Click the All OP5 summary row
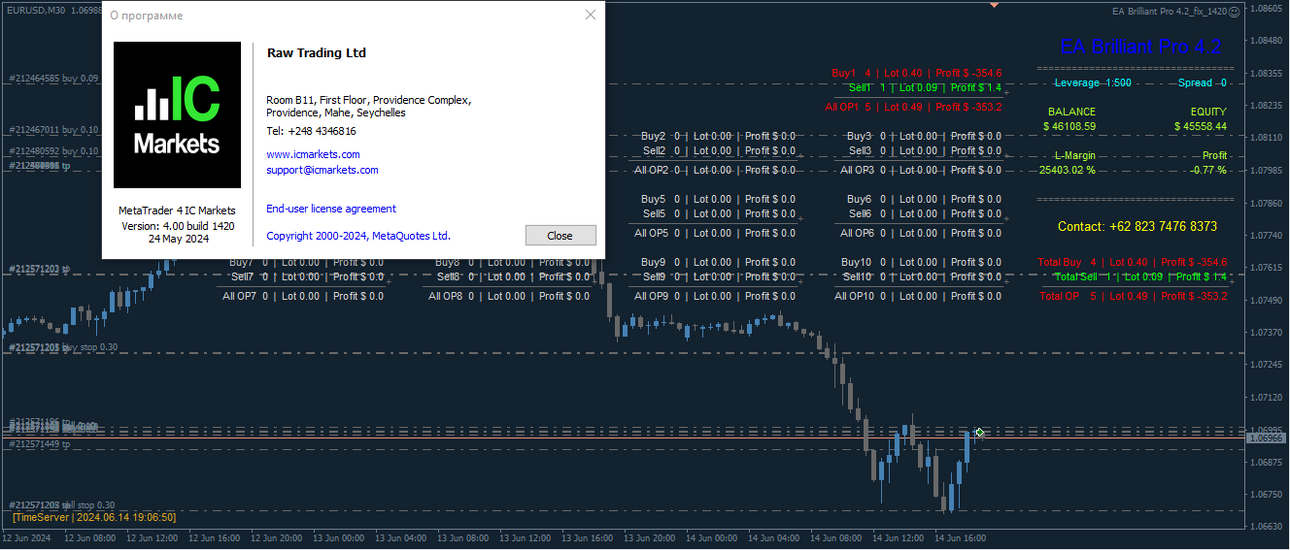This screenshot has width=1290, height=551. (x=715, y=233)
